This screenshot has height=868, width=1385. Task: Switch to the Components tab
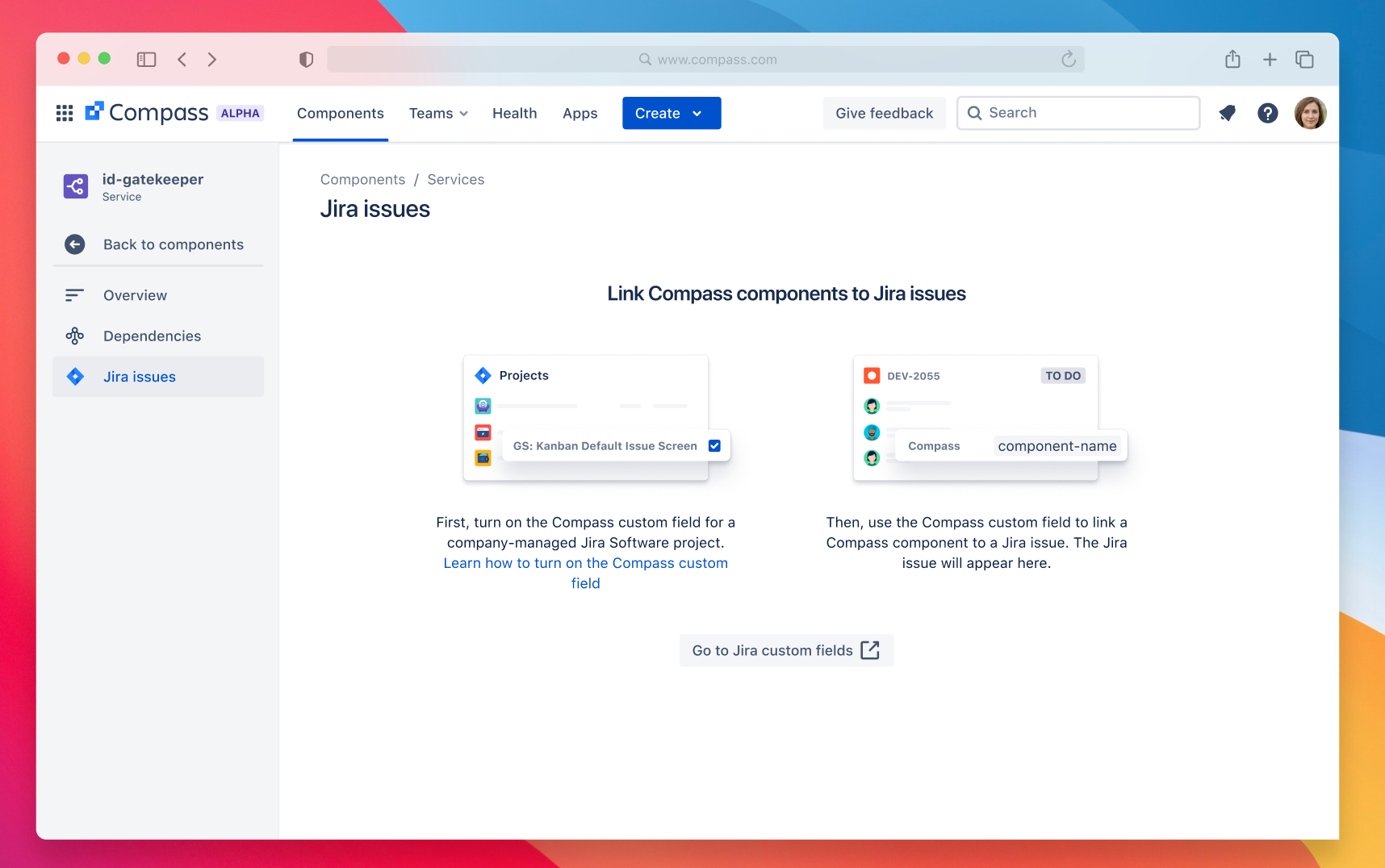(341, 114)
